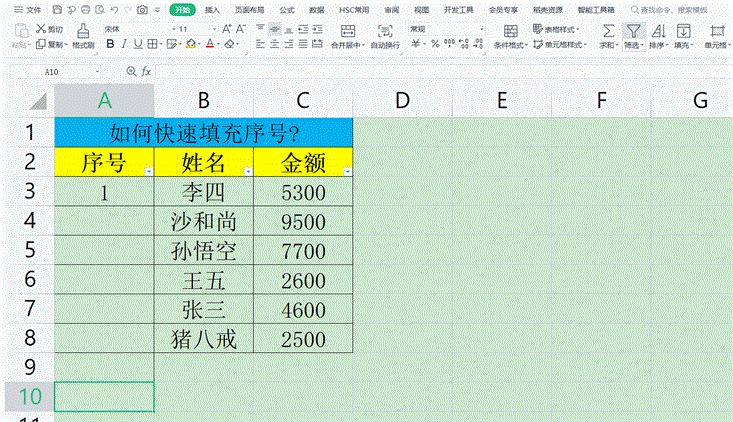Open the 页面布局 (Page Layout) tab
733x422 pixels.
click(x=249, y=9)
